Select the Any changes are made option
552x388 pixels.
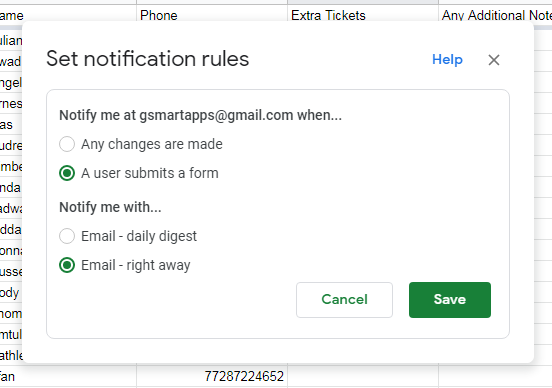click(67, 144)
